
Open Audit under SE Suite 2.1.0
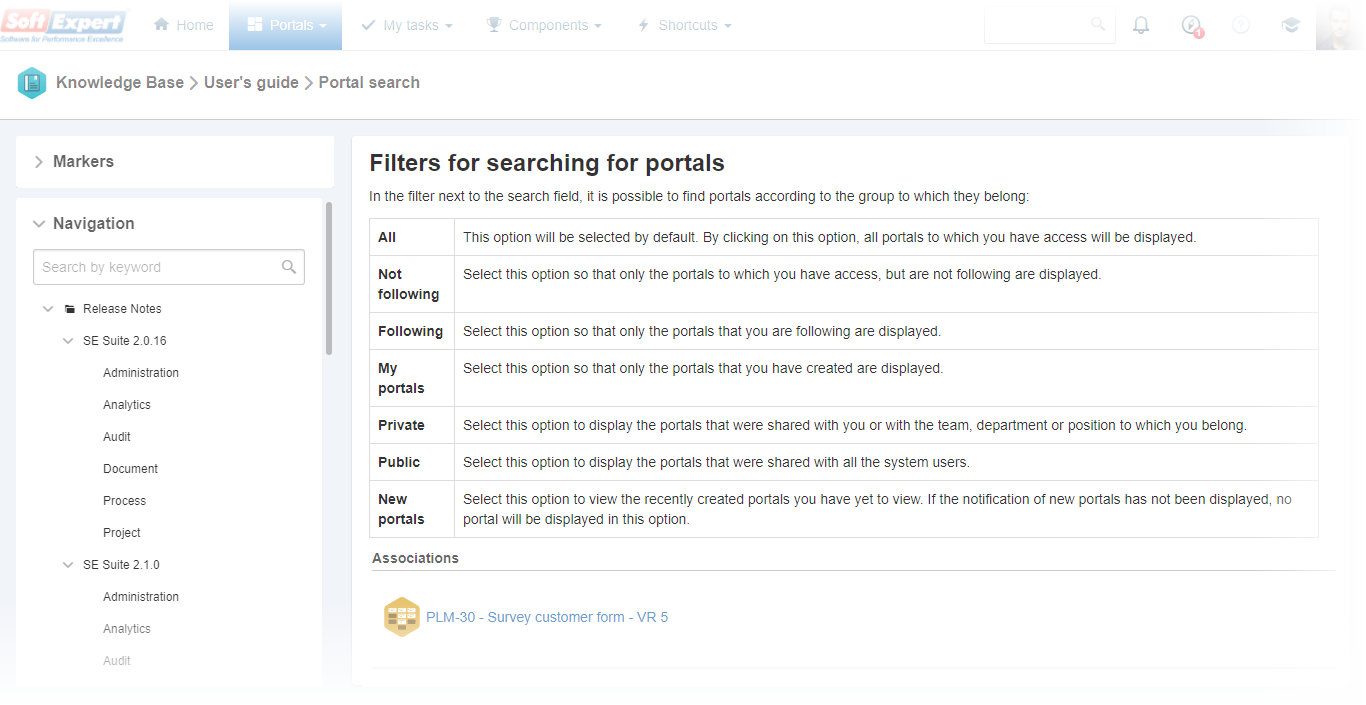click(x=117, y=661)
